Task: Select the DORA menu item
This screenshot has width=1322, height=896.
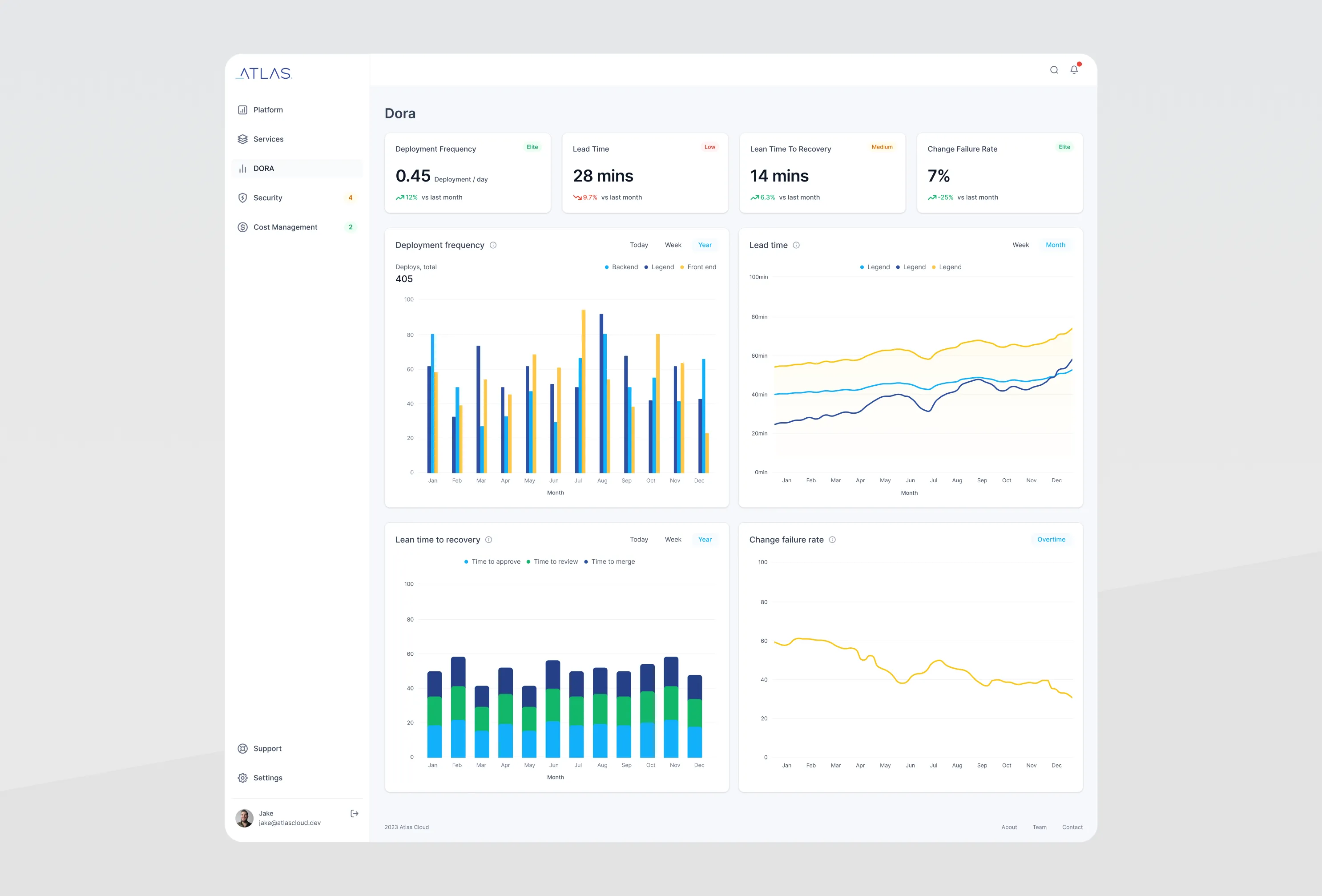Action: (297, 169)
